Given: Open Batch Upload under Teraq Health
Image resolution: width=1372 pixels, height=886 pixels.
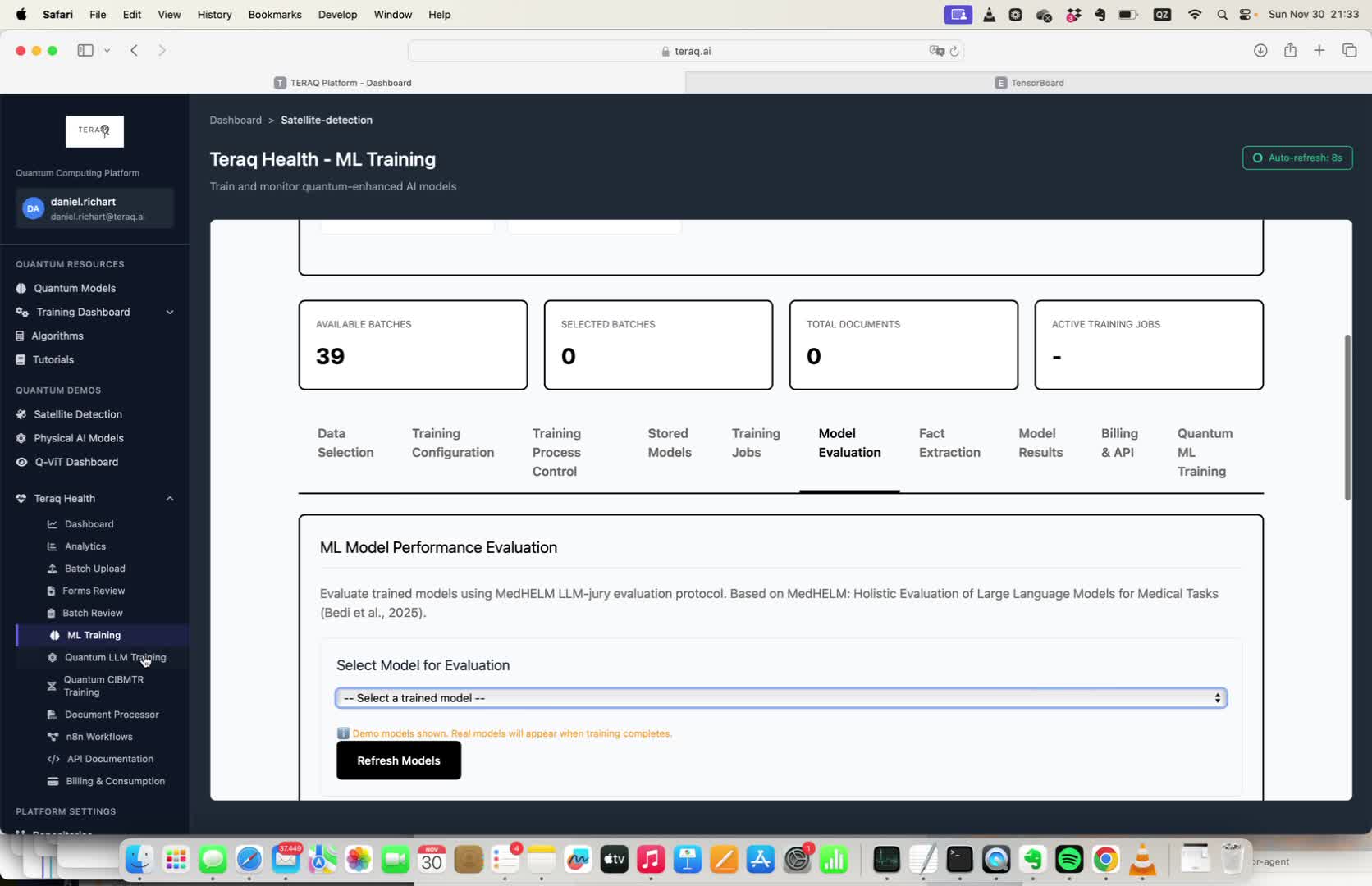Looking at the screenshot, I should 94,568.
